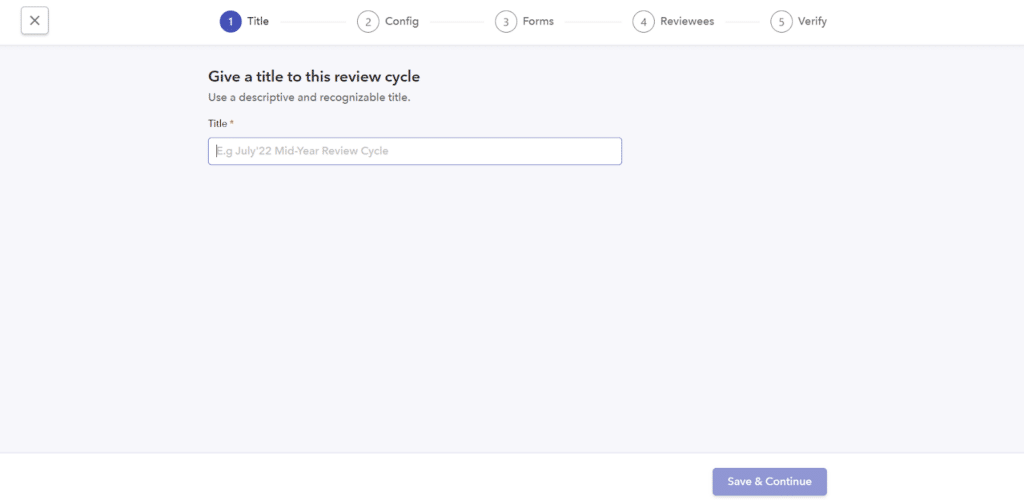Go to the Title step label
This screenshot has height=500, width=1024.
pyautogui.click(x=258, y=22)
